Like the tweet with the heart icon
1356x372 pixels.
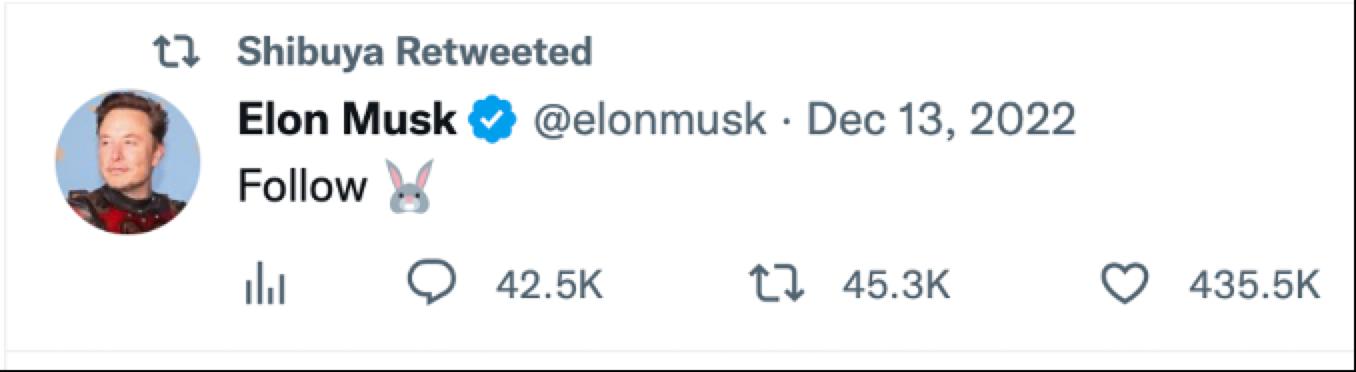(x=1125, y=286)
